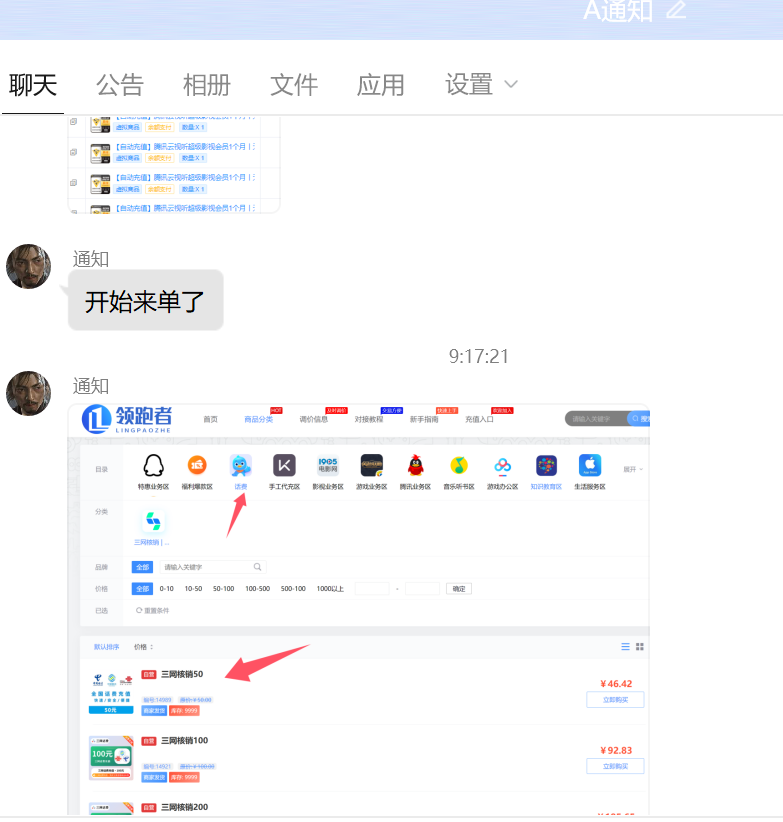Choose the 手工代充区 K icon
783x822 pixels.
[x=284, y=465]
